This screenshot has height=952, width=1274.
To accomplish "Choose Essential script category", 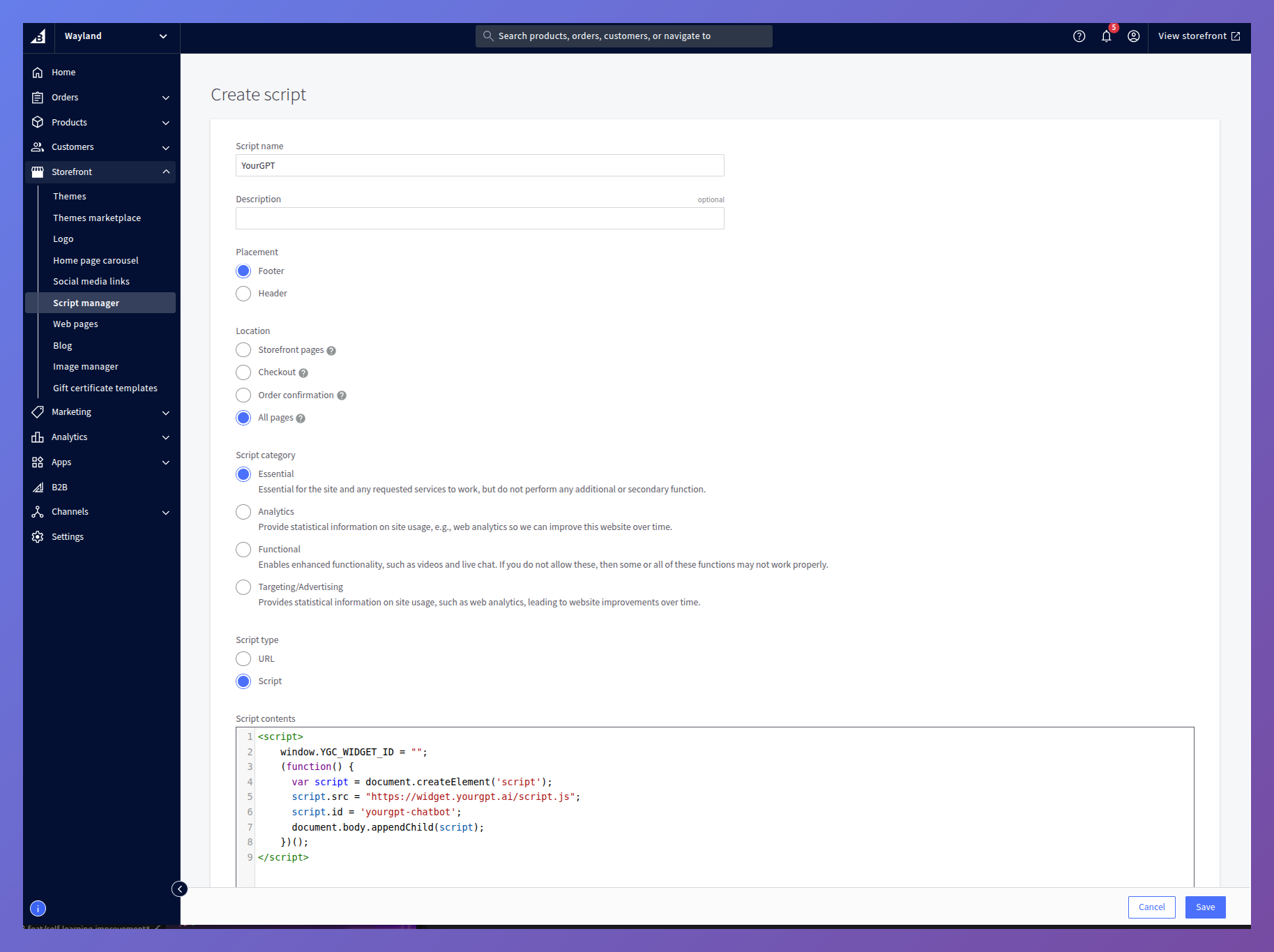I will (243, 474).
